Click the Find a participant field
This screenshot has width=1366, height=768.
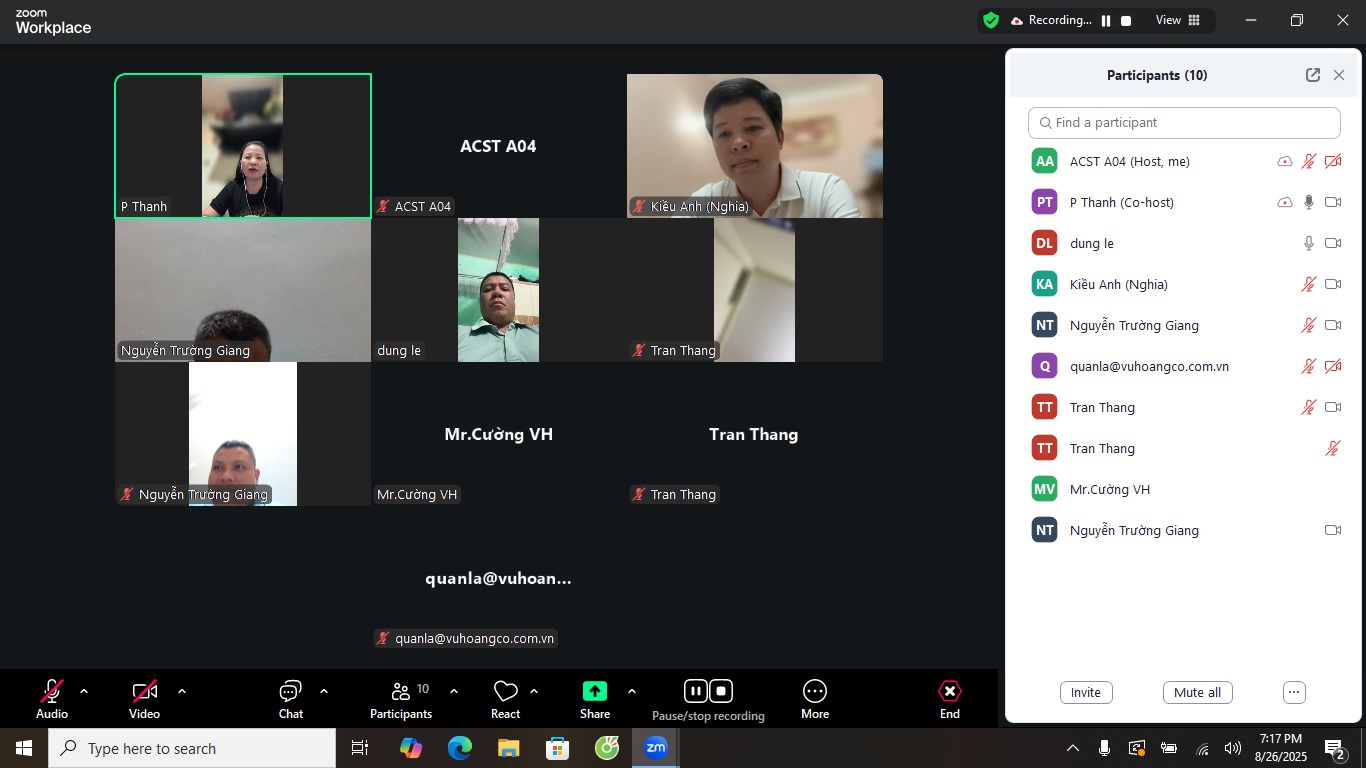pos(1184,123)
